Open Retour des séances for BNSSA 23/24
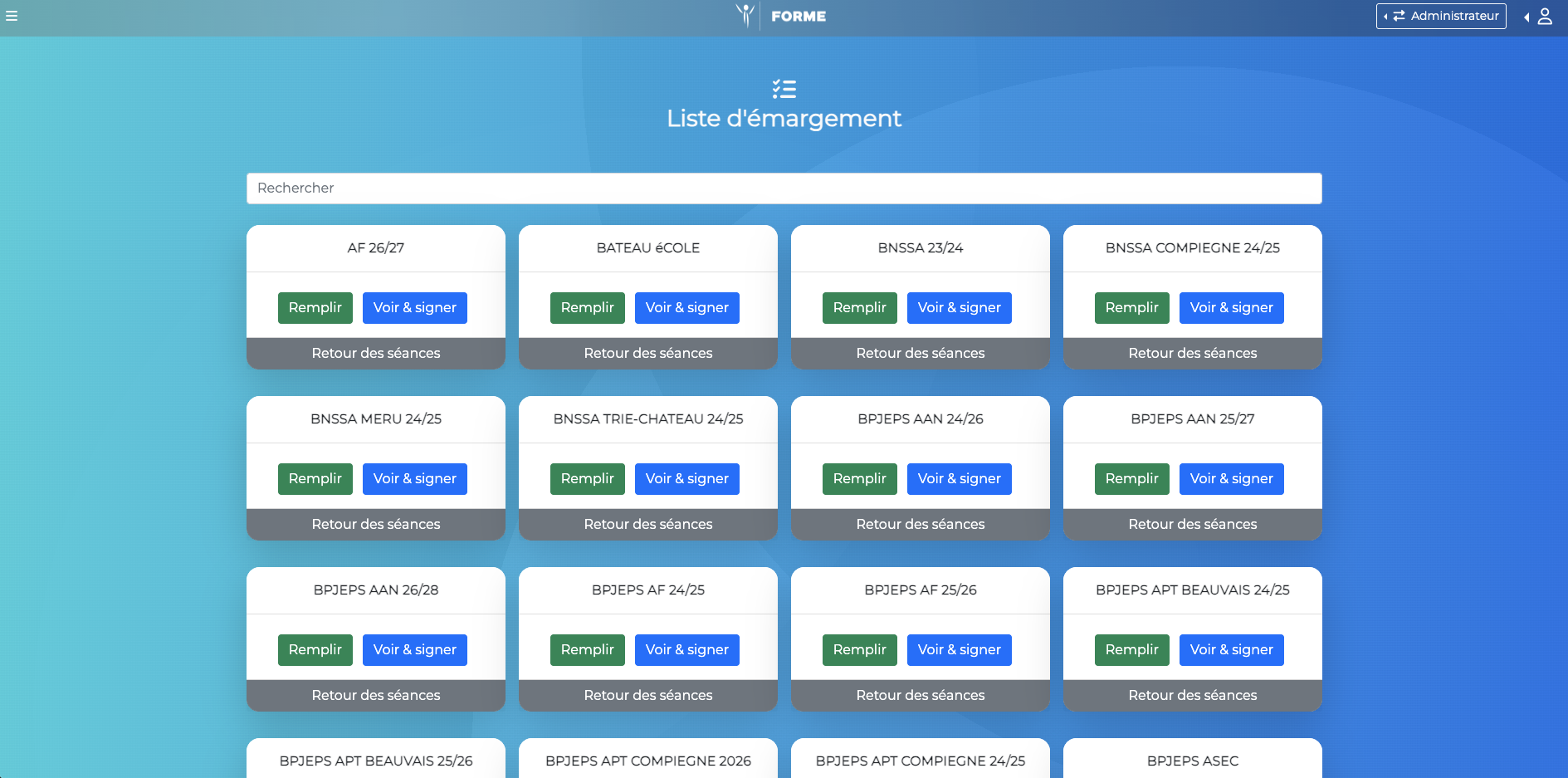The width and height of the screenshot is (1568, 778). [921, 354]
